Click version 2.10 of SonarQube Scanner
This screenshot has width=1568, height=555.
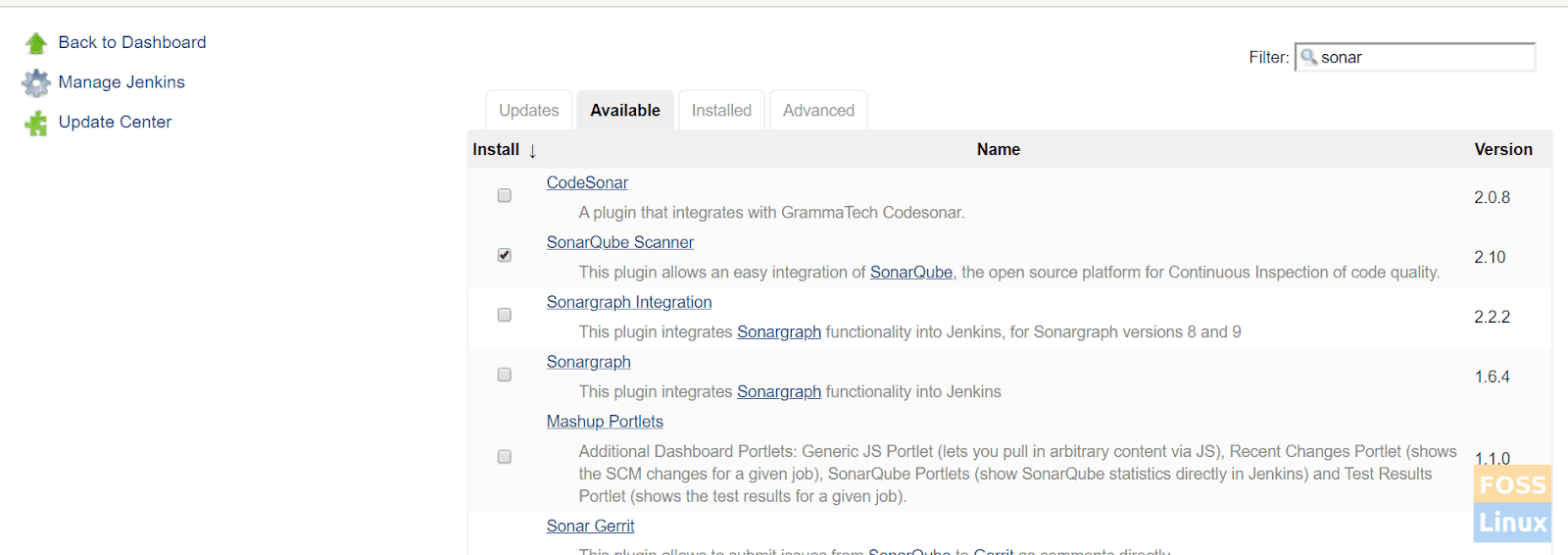[1490, 257]
